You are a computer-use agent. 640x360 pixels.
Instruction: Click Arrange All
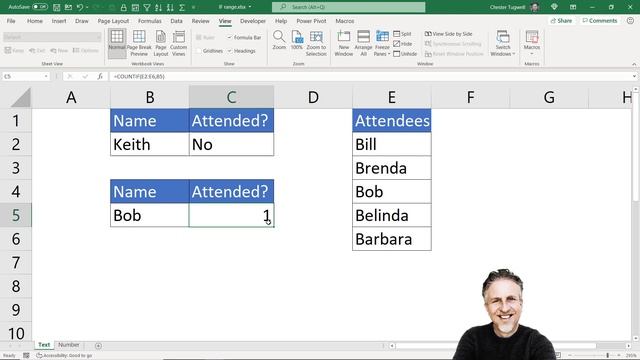[363, 43]
